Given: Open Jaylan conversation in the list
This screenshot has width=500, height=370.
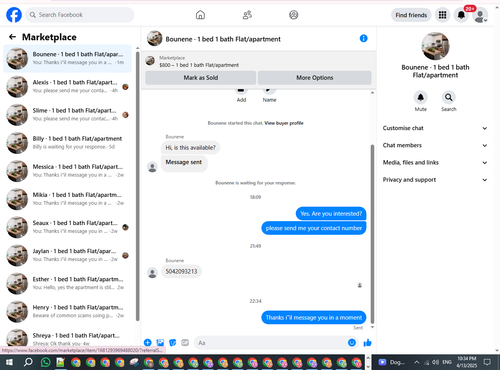Looking at the screenshot, I should pos(67,255).
